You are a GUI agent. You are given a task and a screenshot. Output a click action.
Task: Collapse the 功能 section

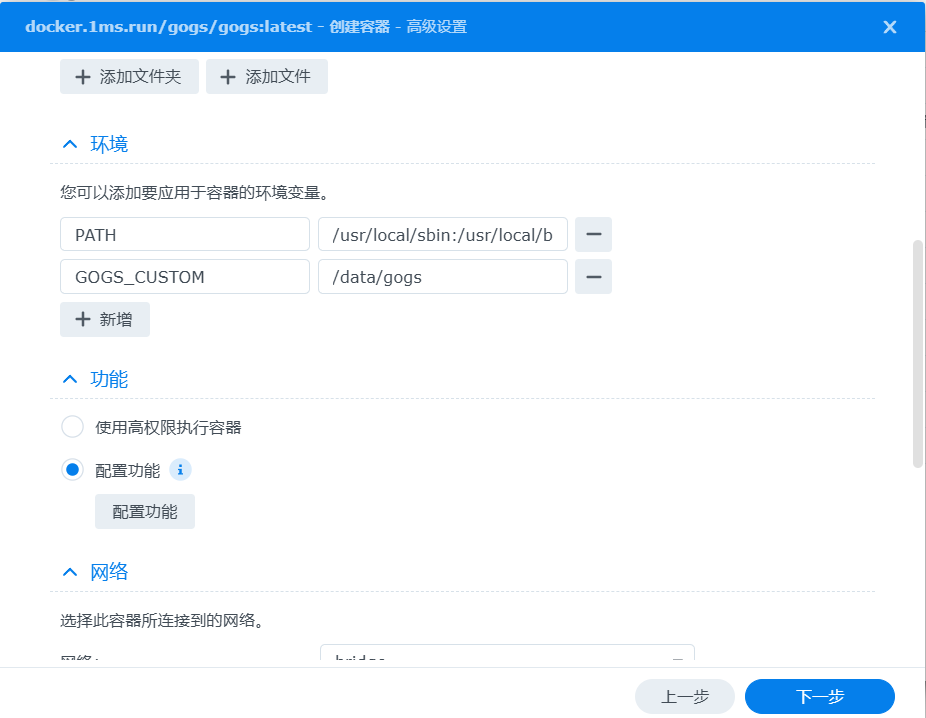[69, 378]
